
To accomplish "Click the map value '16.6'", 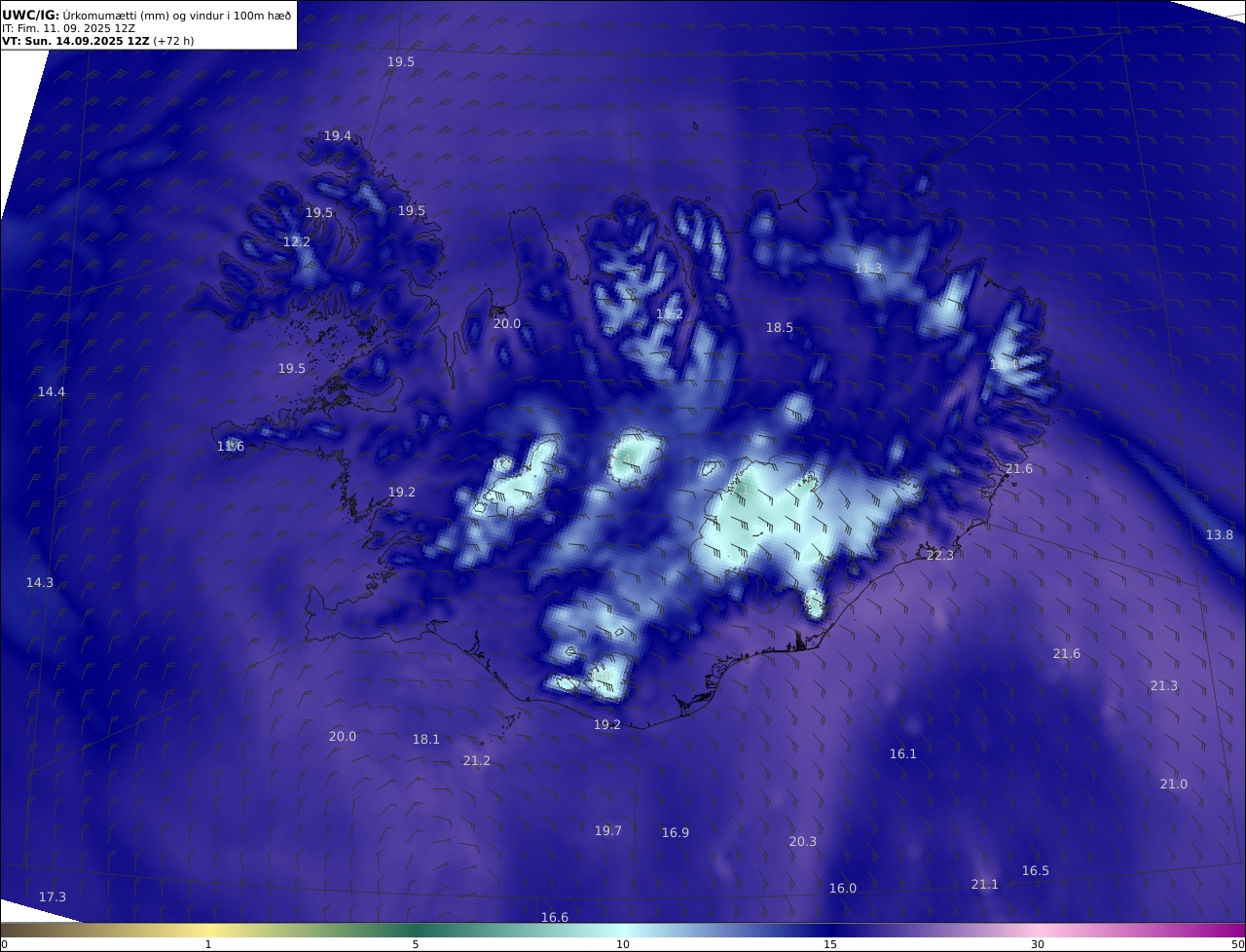I will coord(555,918).
